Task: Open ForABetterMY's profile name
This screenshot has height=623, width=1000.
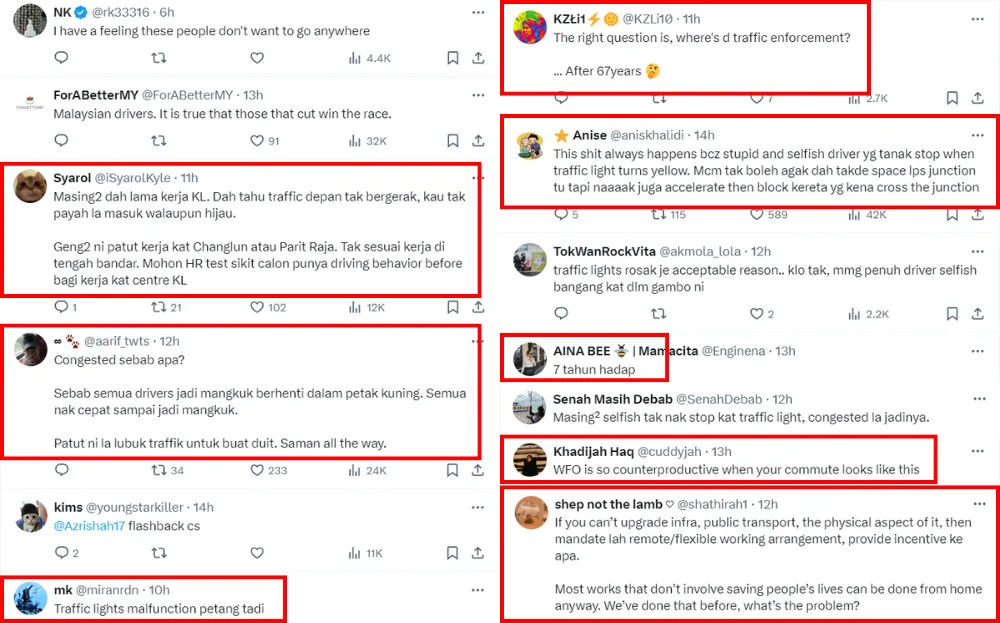Action: (x=95, y=95)
